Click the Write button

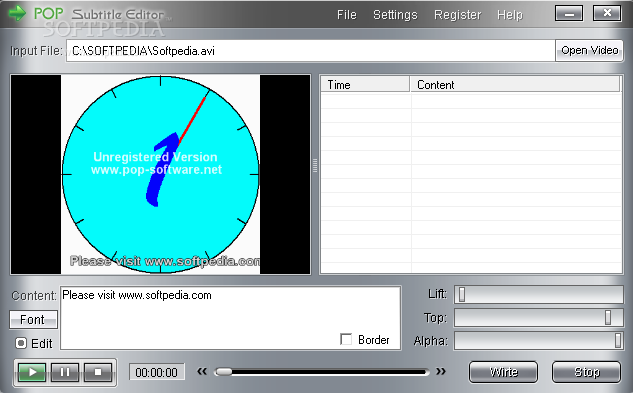tap(503, 372)
